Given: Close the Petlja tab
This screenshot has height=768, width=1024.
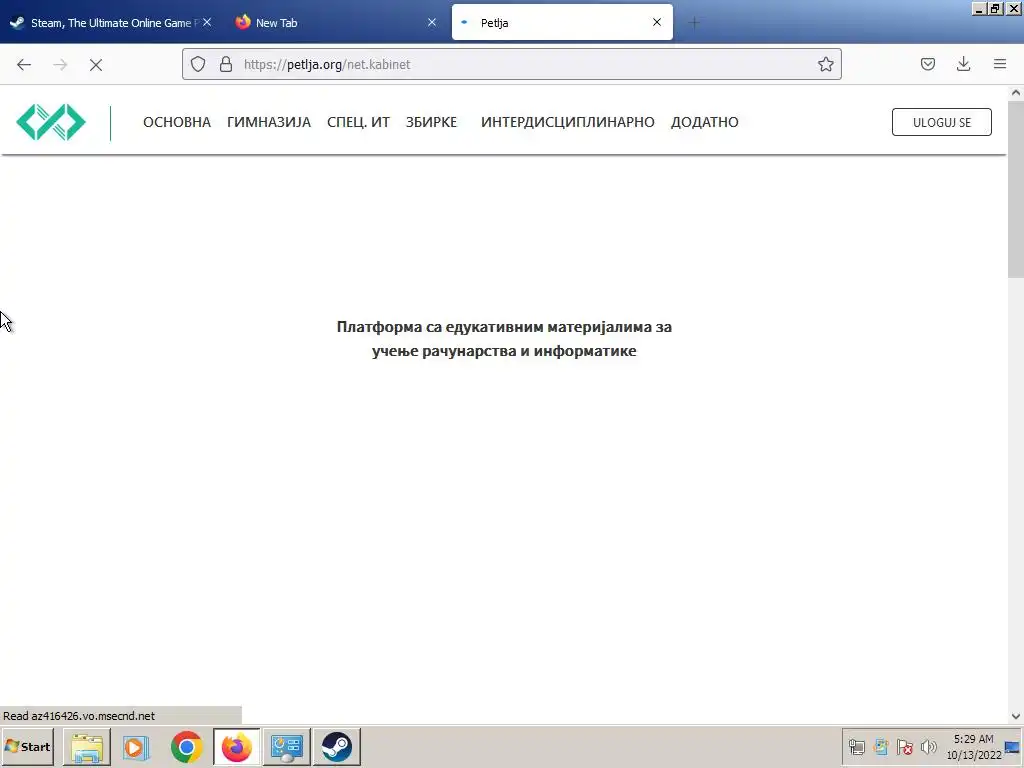Looking at the screenshot, I should pyautogui.click(x=657, y=22).
